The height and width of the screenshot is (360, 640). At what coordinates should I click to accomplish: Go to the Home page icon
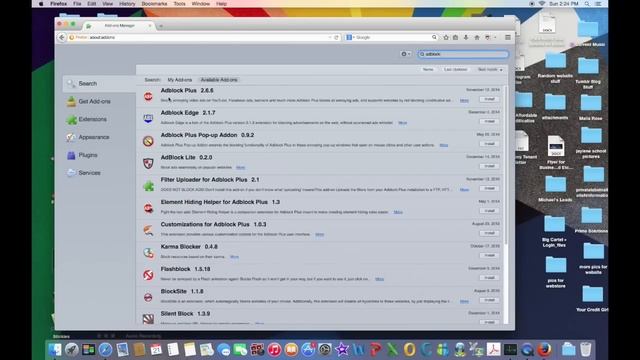[476, 38]
